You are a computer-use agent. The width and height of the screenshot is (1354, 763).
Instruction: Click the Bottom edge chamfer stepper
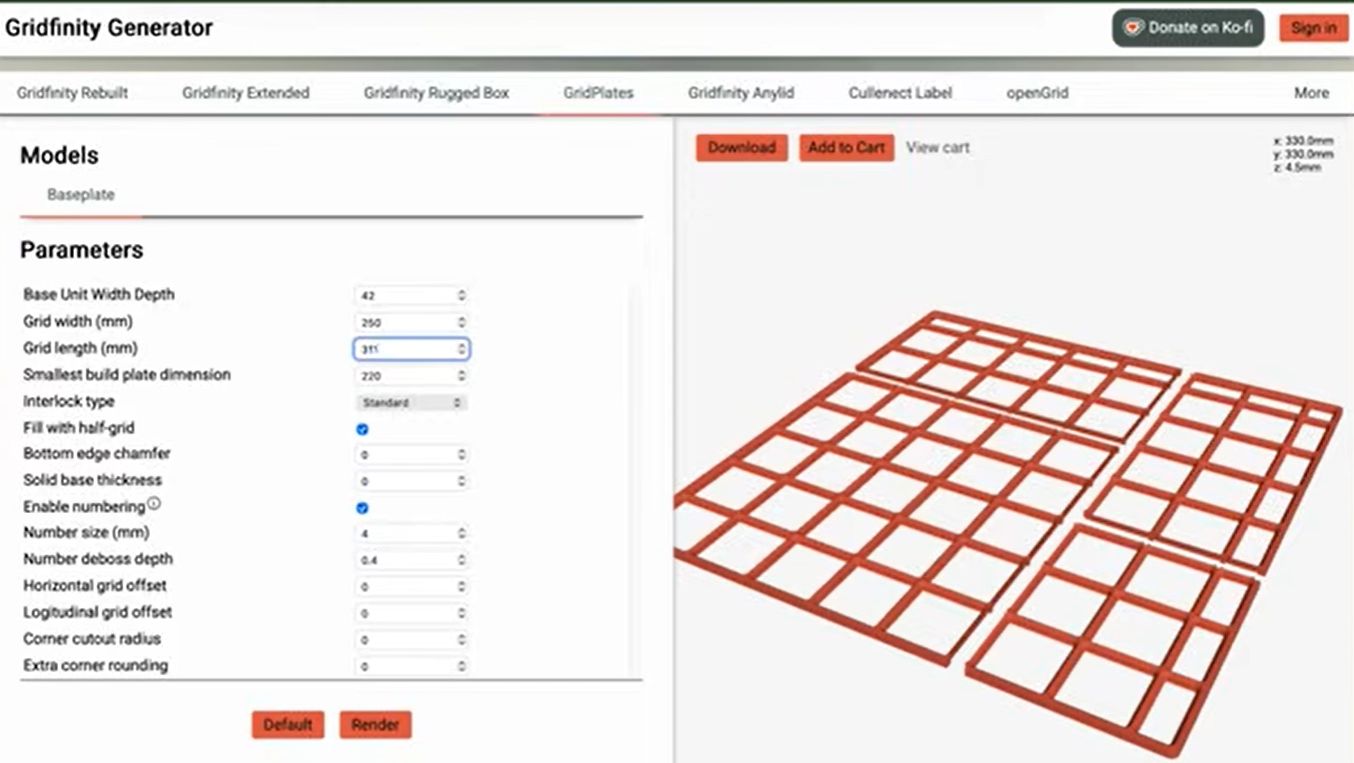point(461,455)
